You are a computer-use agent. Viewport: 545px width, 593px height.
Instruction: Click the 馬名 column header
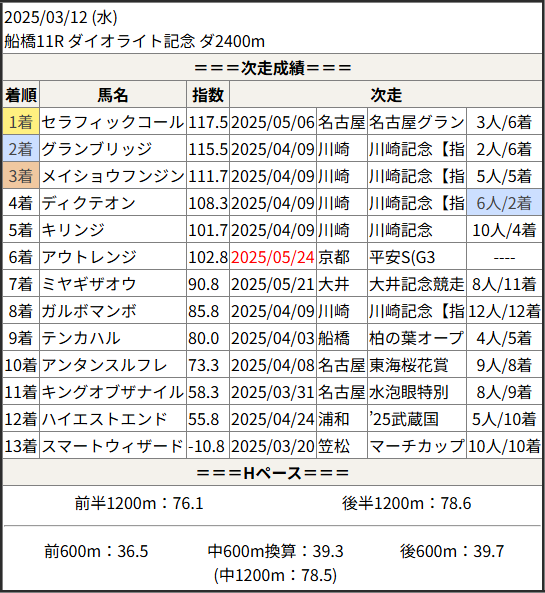click(x=113, y=95)
